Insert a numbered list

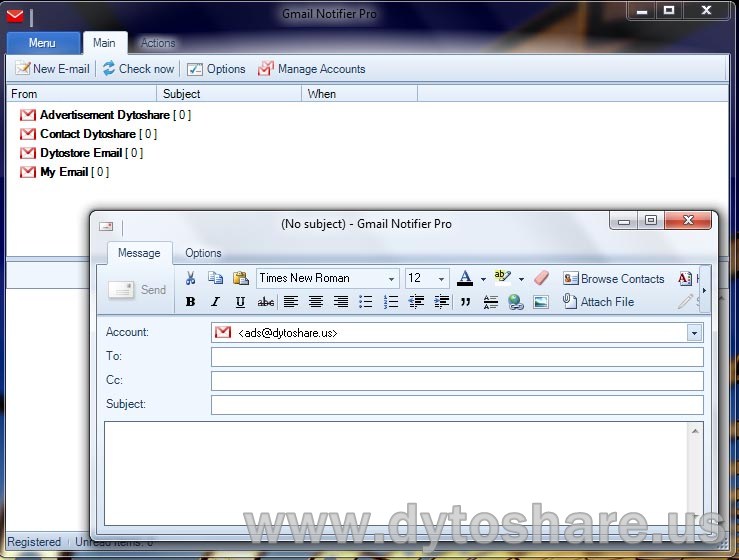[391, 302]
